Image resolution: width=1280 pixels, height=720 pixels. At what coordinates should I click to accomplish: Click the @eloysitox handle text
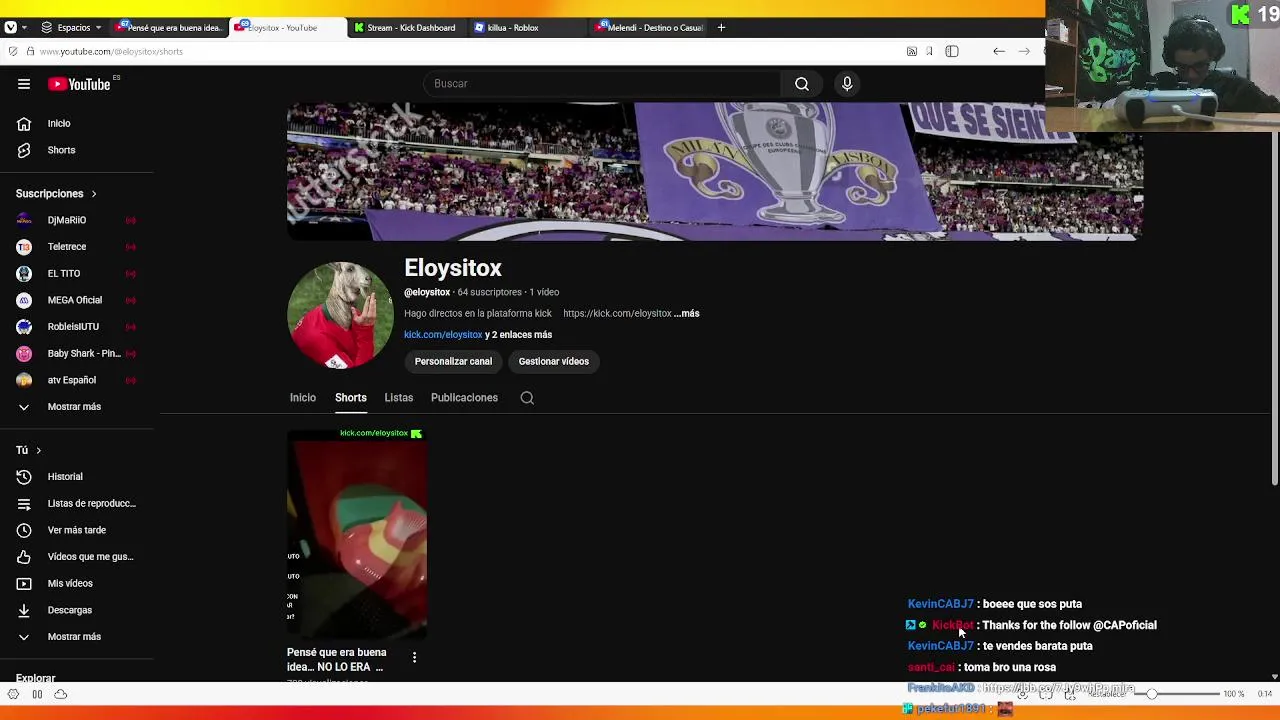coord(427,292)
